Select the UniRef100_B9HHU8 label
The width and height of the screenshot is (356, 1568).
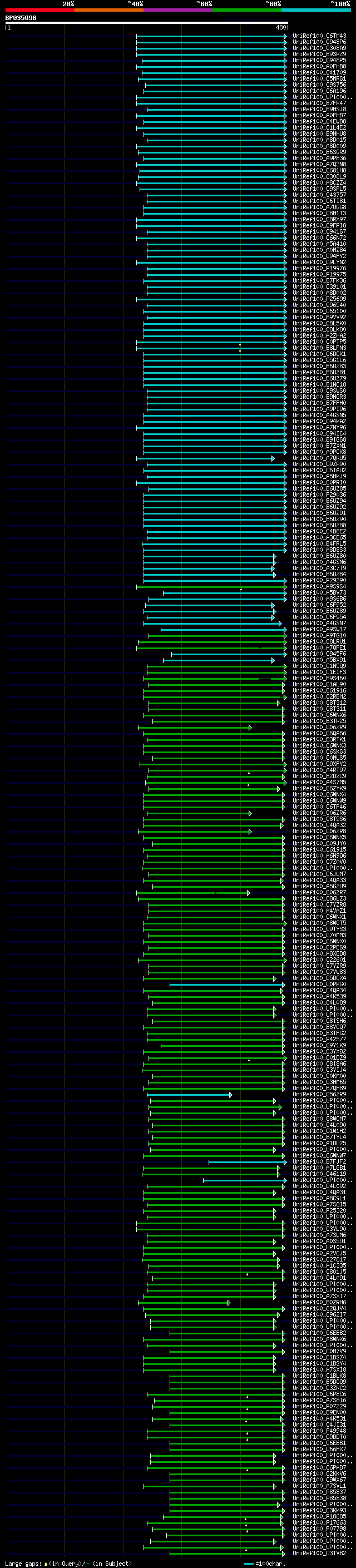point(319,134)
